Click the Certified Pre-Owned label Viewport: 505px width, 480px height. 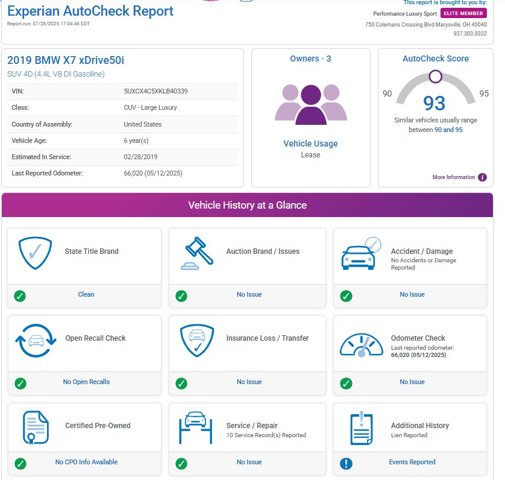[x=98, y=425]
